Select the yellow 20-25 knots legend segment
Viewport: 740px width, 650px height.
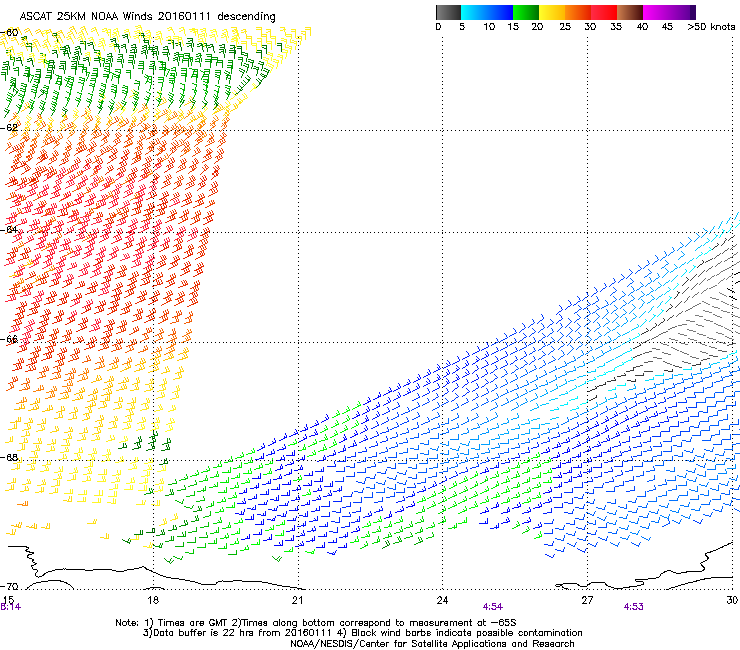(552, 12)
